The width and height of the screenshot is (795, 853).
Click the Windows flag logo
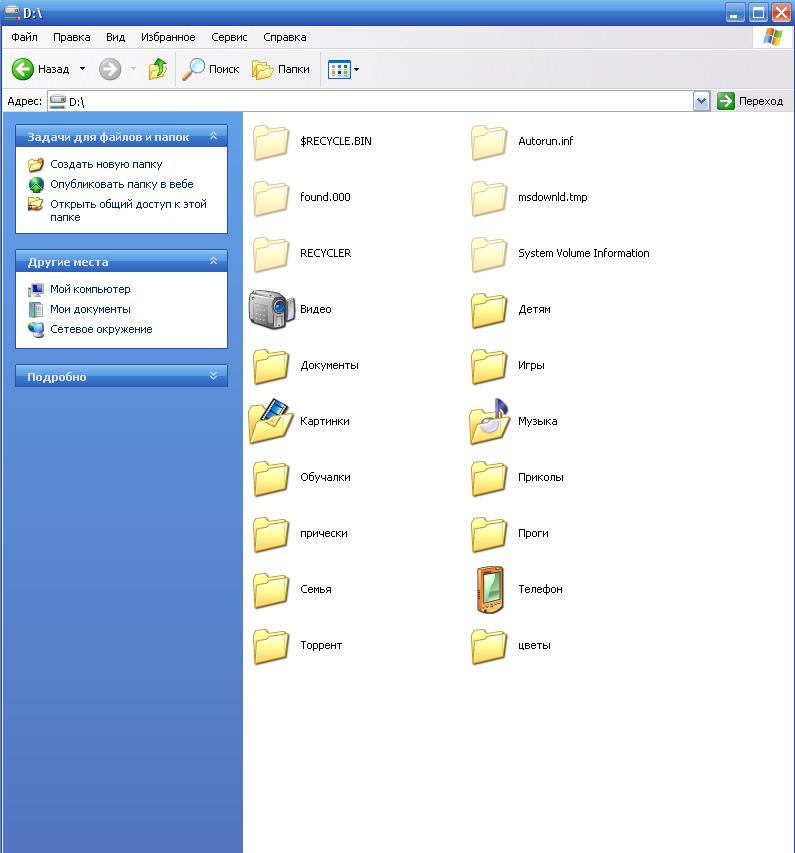[773, 37]
